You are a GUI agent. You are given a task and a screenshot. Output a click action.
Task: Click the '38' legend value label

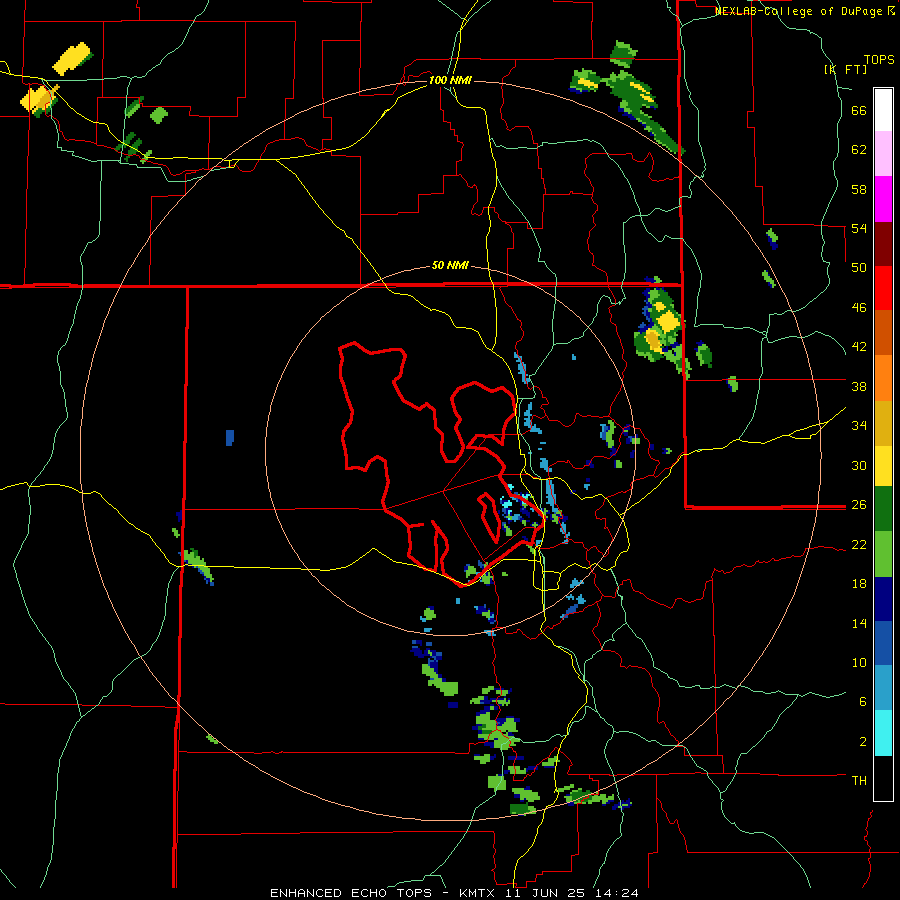pos(859,386)
